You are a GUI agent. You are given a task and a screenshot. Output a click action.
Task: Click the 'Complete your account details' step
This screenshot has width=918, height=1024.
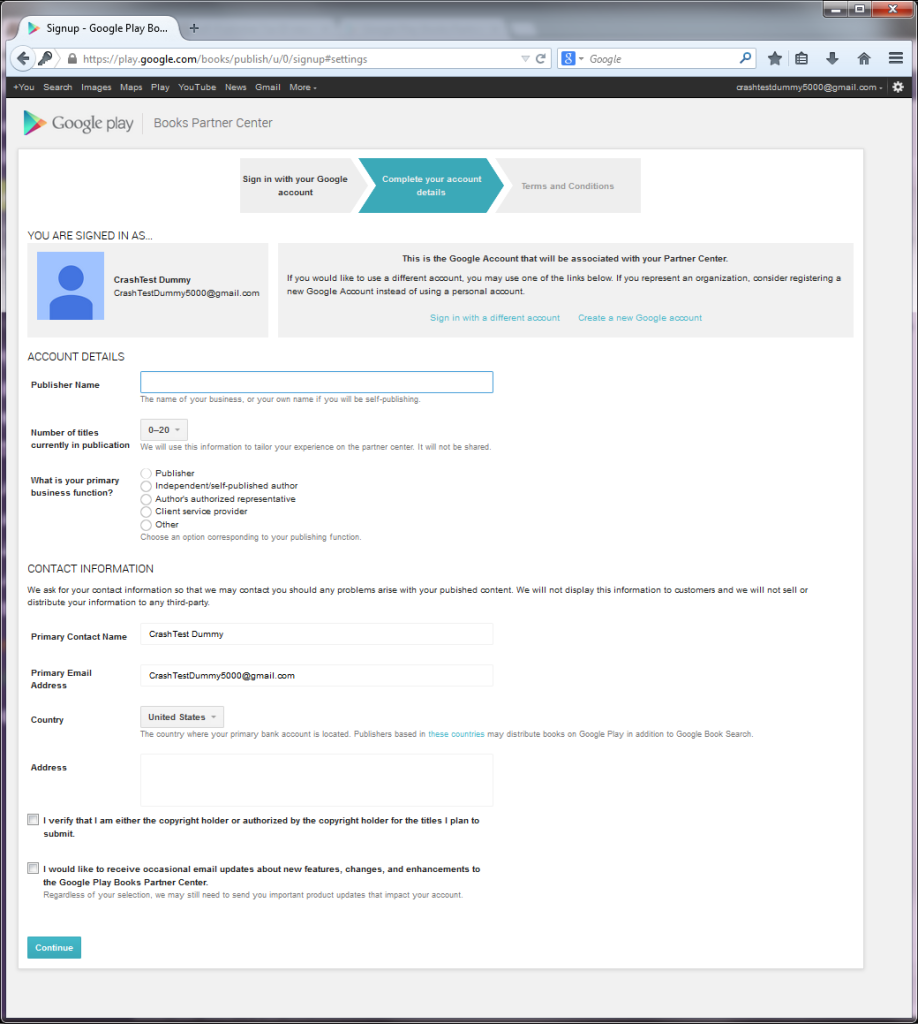(431, 185)
